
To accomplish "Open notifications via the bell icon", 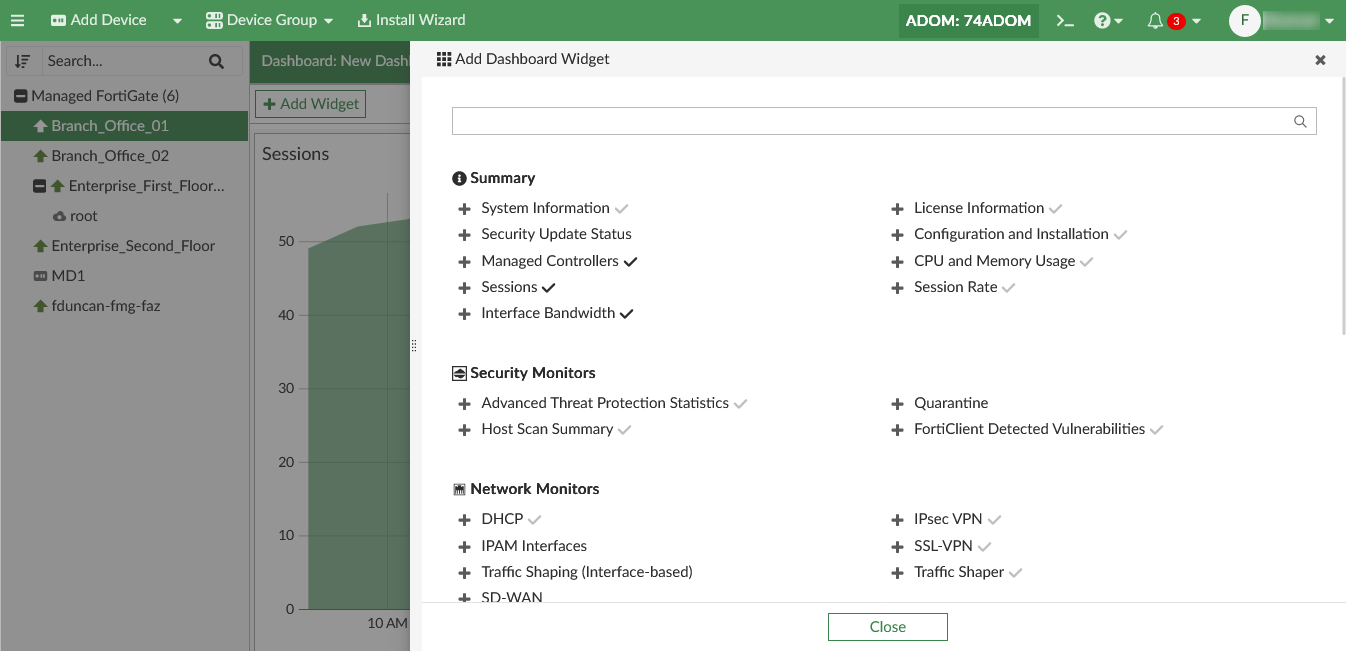I will pos(1157,19).
